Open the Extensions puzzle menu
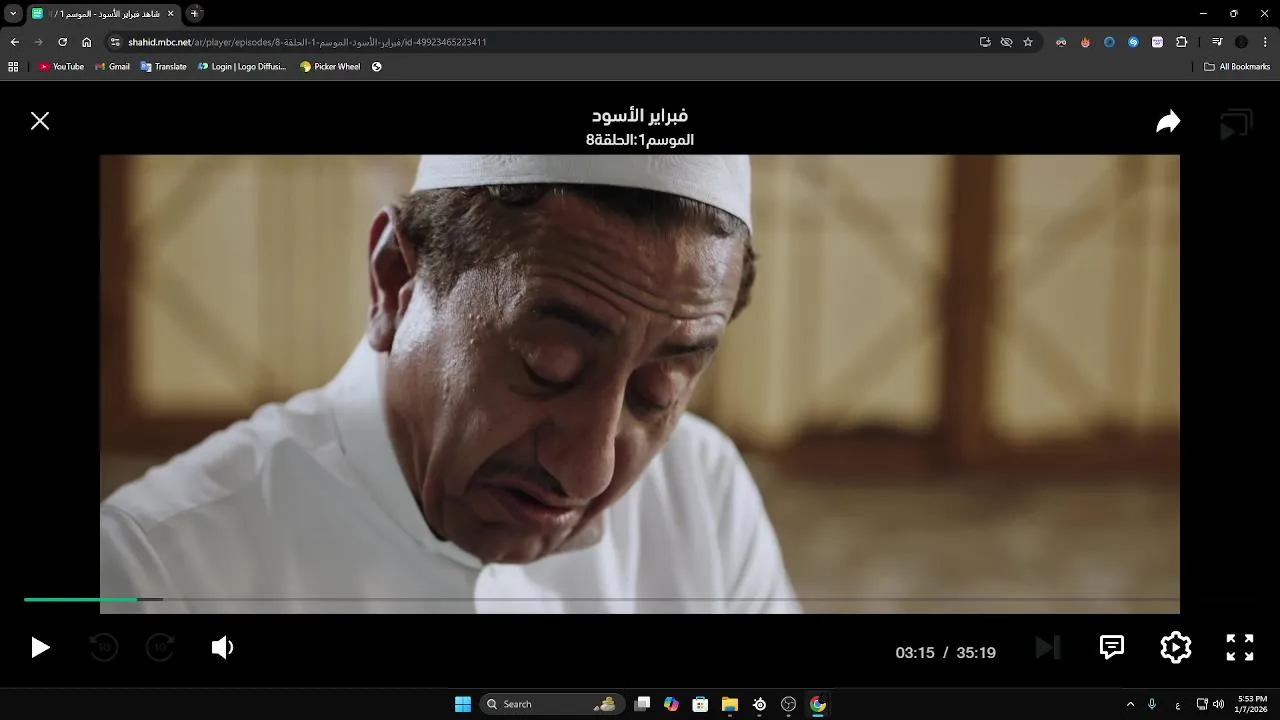 (1181, 42)
